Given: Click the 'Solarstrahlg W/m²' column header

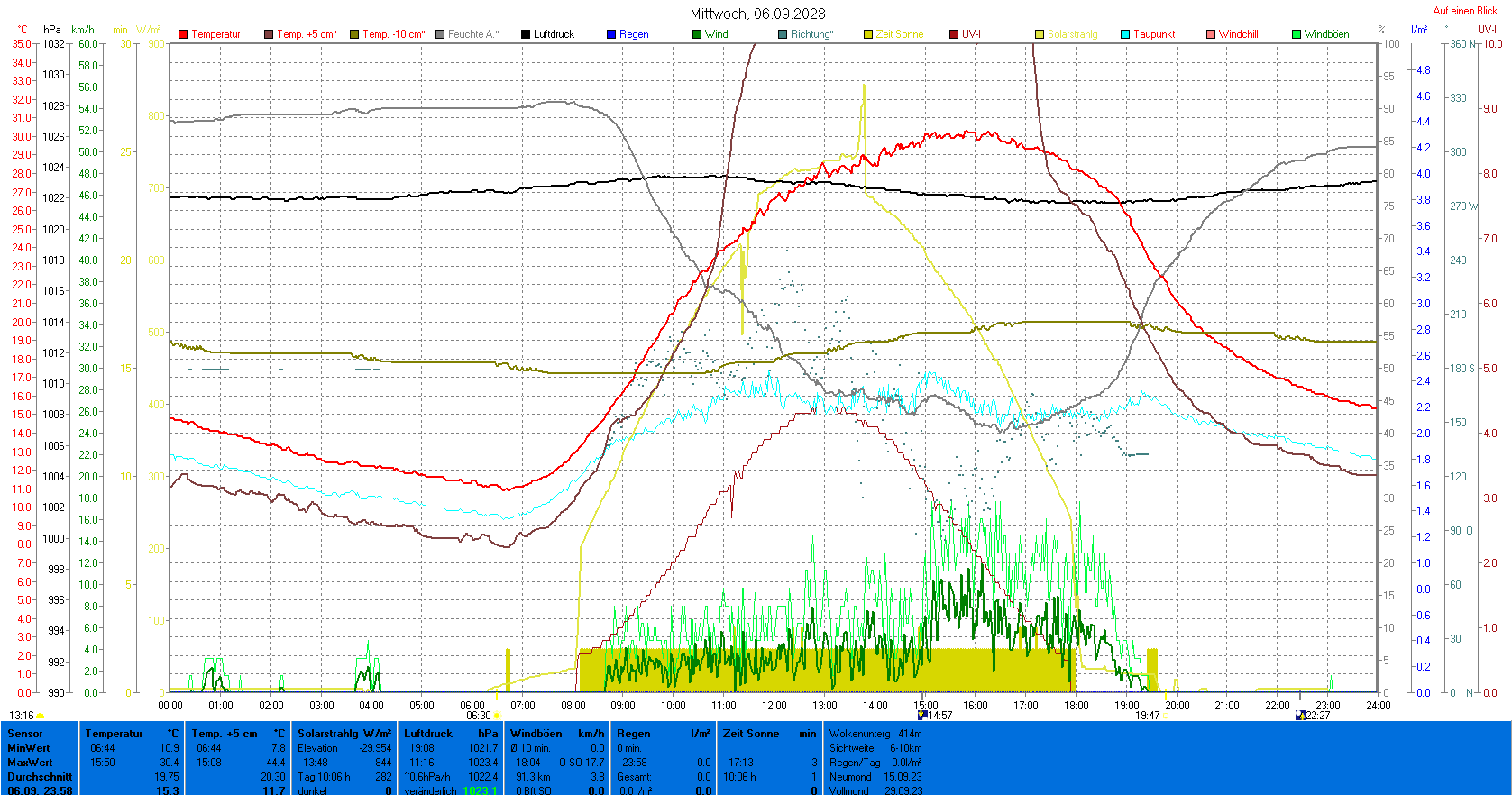Looking at the screenshot, I should [x=344, y=734].
